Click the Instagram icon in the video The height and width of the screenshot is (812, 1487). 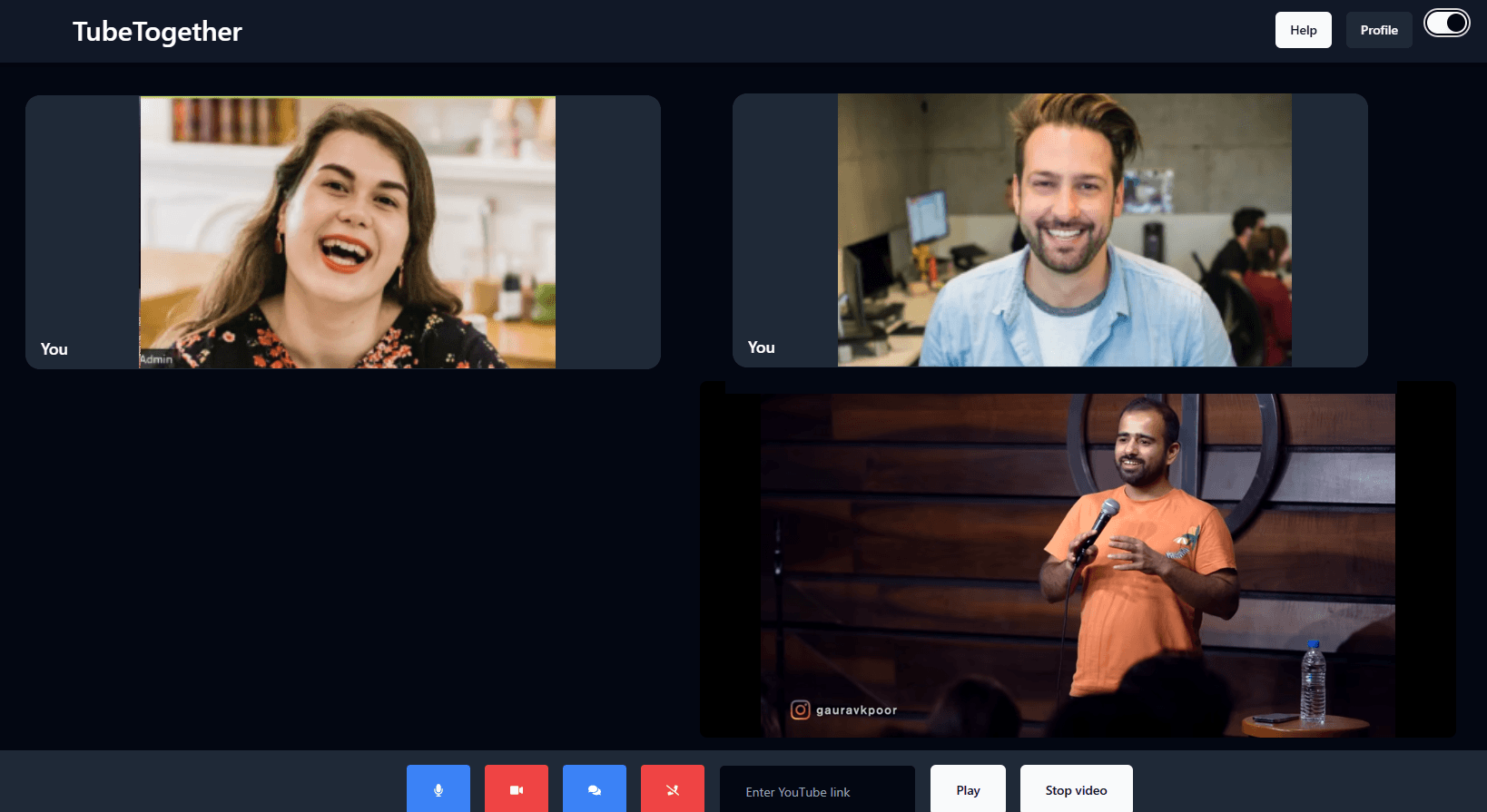pyautogui.click(x=800, y=709)
